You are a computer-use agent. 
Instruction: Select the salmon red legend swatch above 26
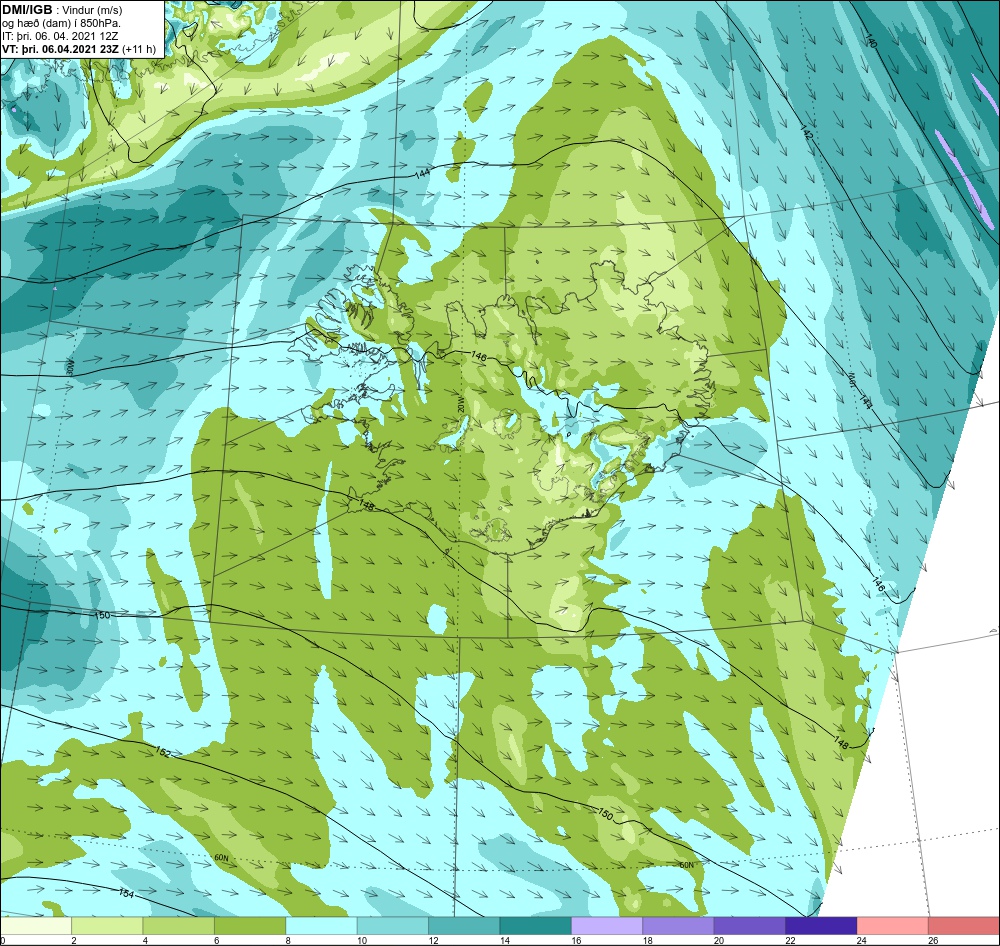click(964, 926)
